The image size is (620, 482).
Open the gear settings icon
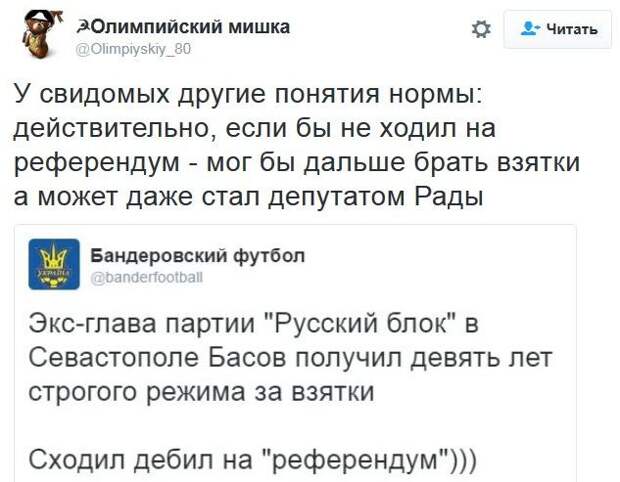481,30
